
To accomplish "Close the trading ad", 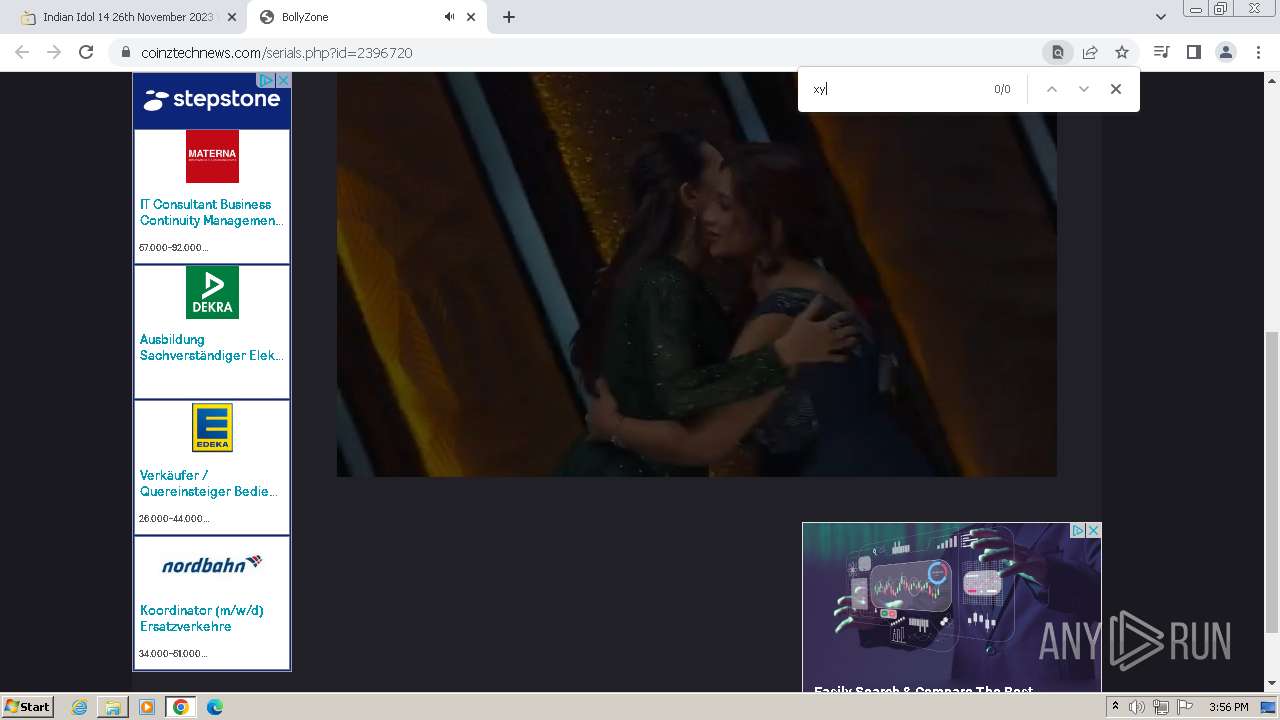I will 1093,531.
